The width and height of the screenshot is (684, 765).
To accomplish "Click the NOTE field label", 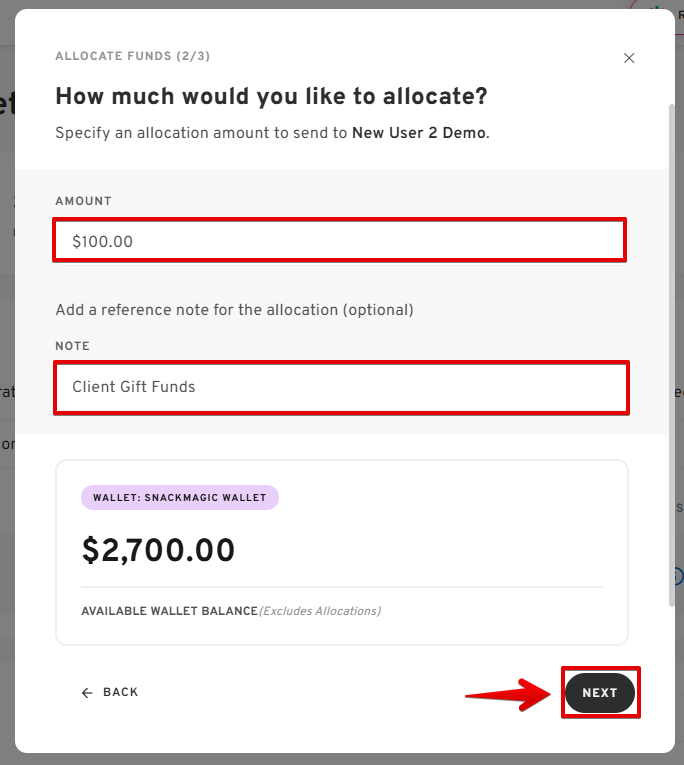I will (72, 346).
